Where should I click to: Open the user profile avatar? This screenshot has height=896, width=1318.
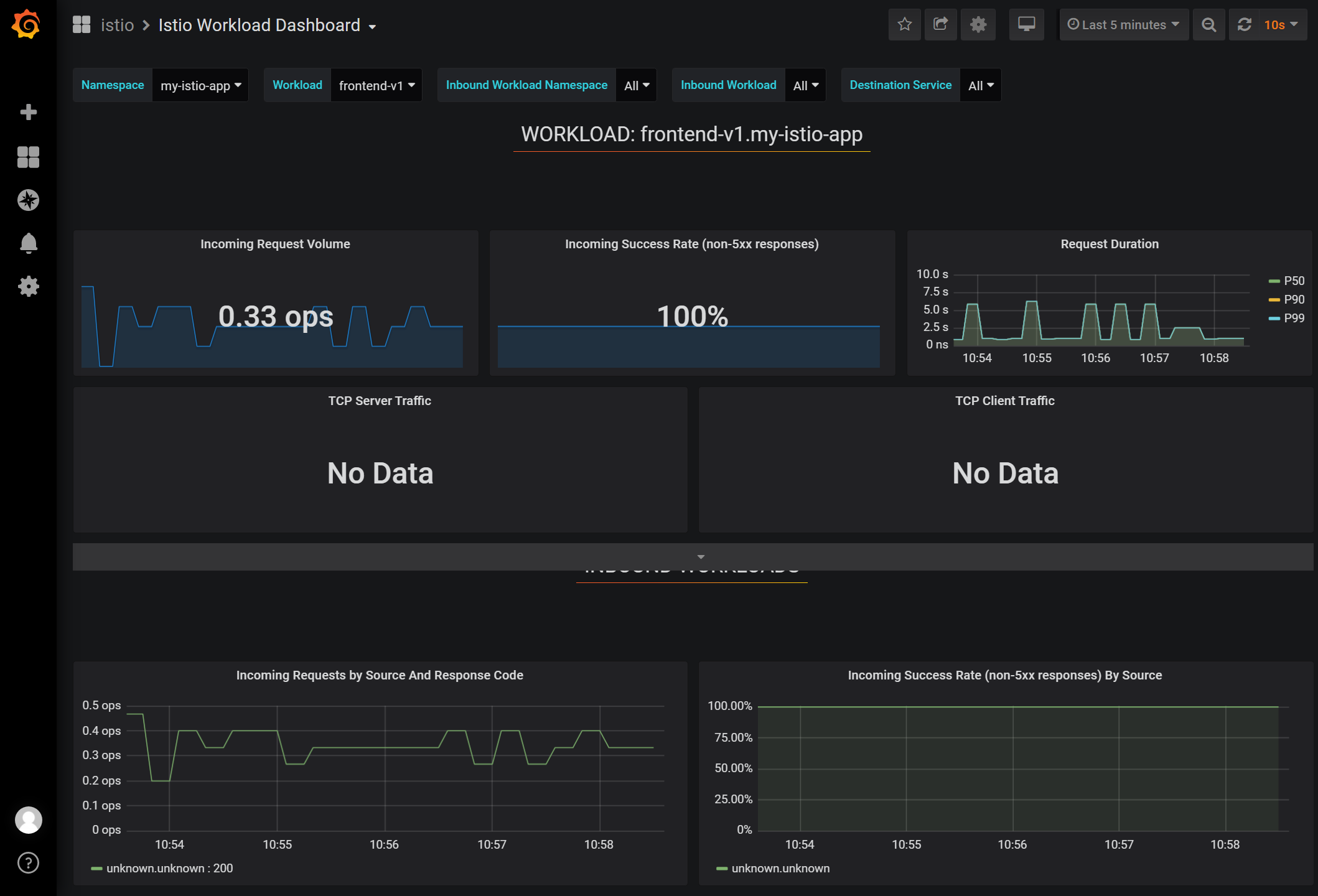tap(28, 820)
